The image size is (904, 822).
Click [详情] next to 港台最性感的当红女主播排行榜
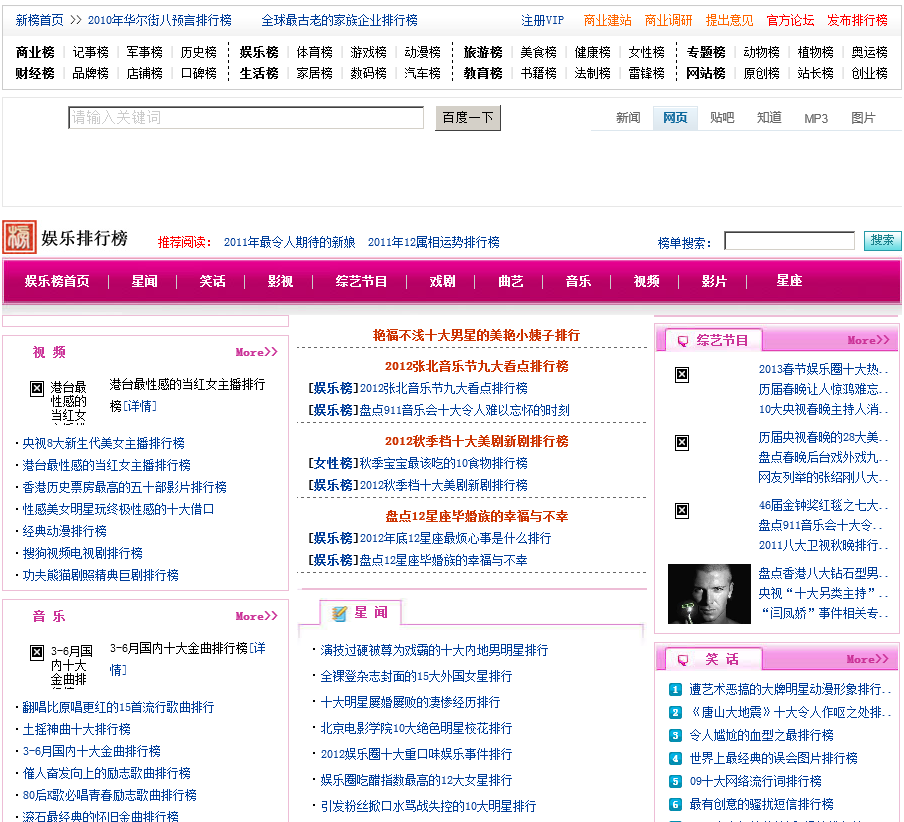point(140,406)
